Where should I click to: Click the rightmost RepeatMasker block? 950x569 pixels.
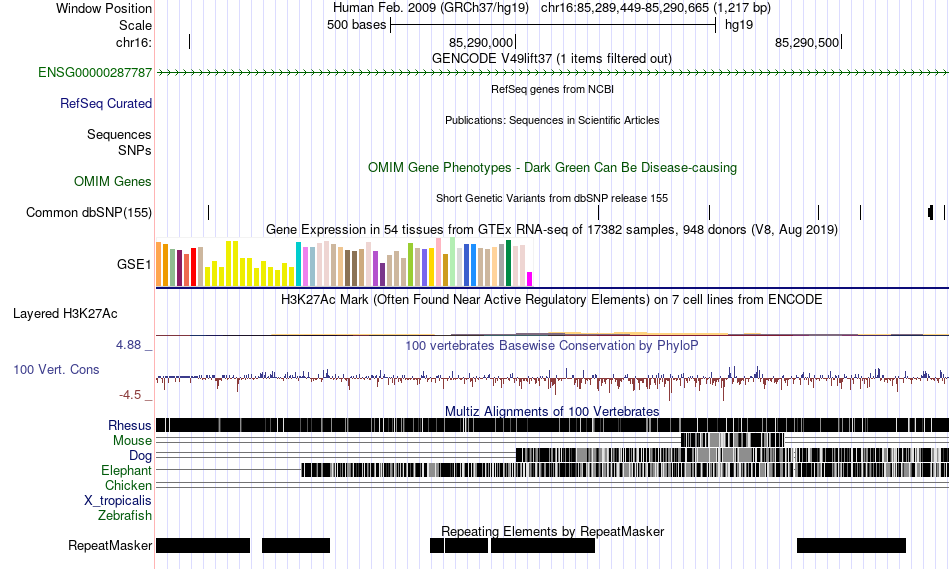click(851, 545)
